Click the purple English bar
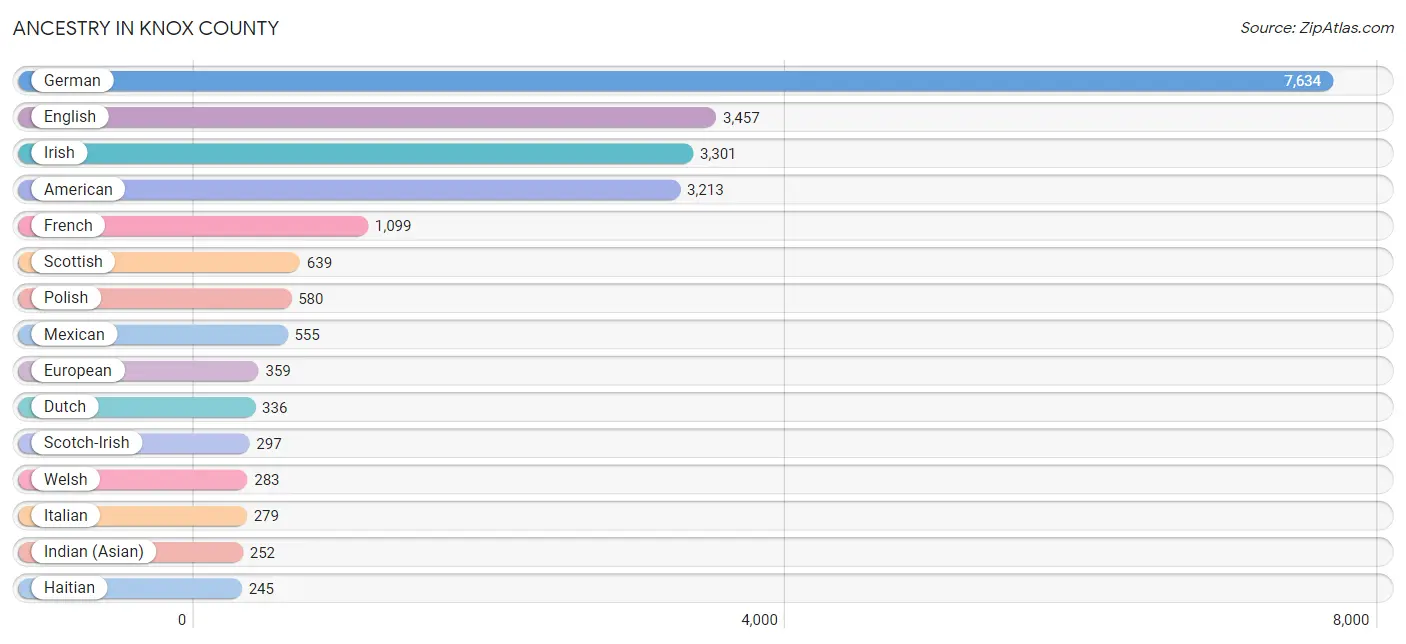The height and width of the screenshot is (644, 1406). click(367, 117)
